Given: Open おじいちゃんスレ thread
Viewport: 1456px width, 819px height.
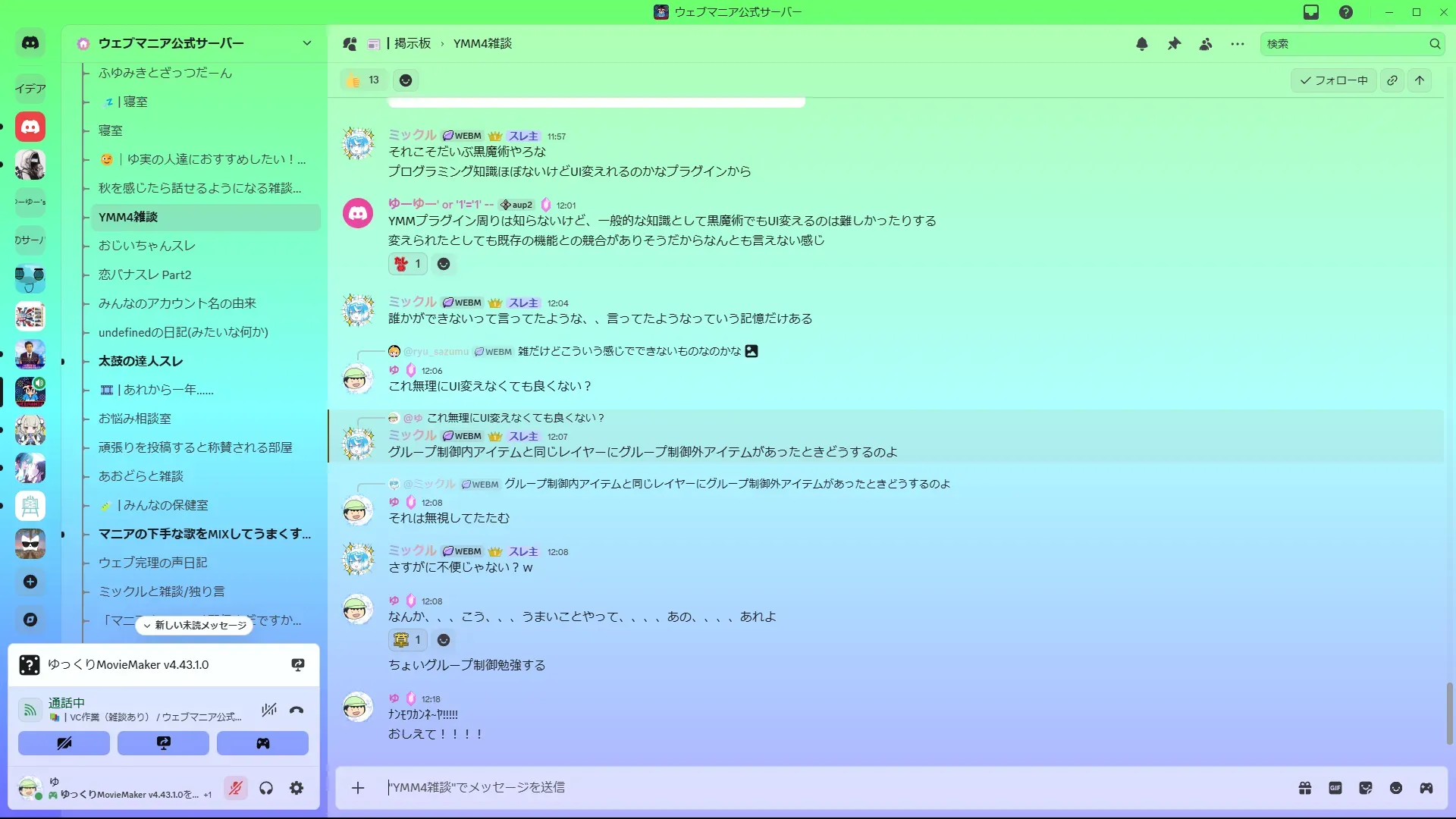Looking at the screenshot, I should (x=147, y=246).
